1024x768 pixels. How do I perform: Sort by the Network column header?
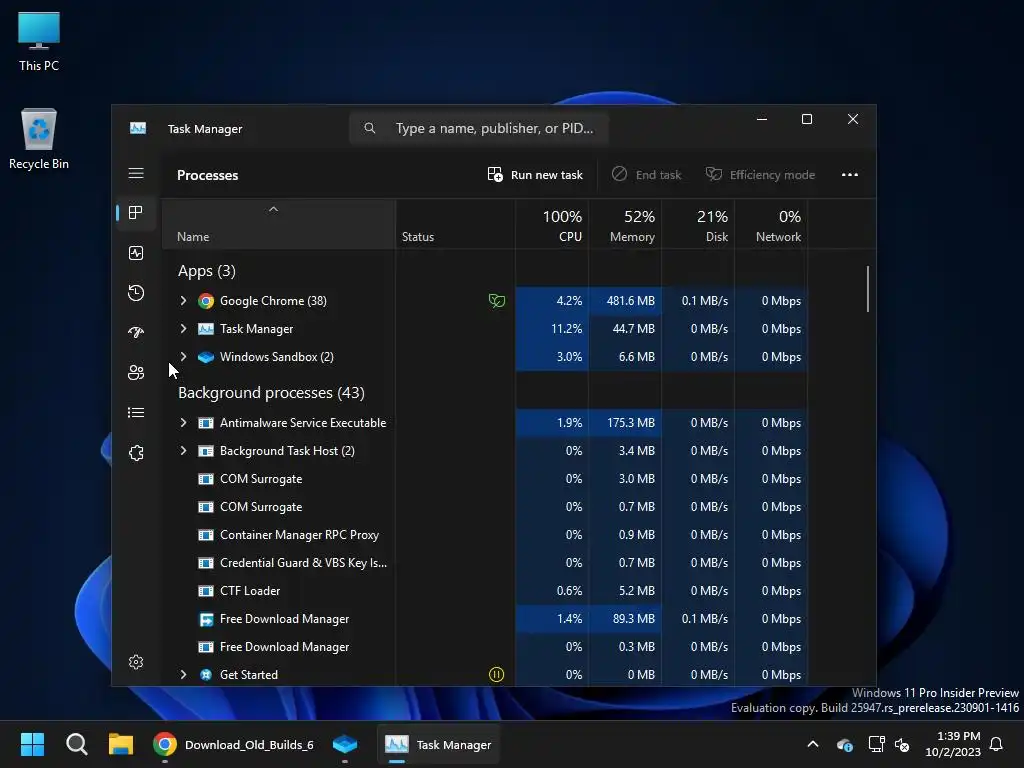771,224
